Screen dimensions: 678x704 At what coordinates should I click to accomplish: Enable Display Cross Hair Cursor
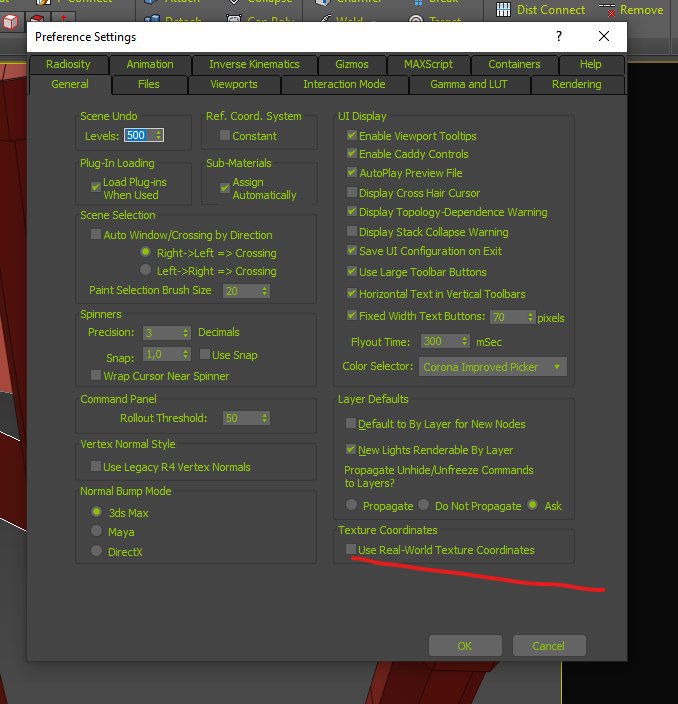click(x=352, y=192)
